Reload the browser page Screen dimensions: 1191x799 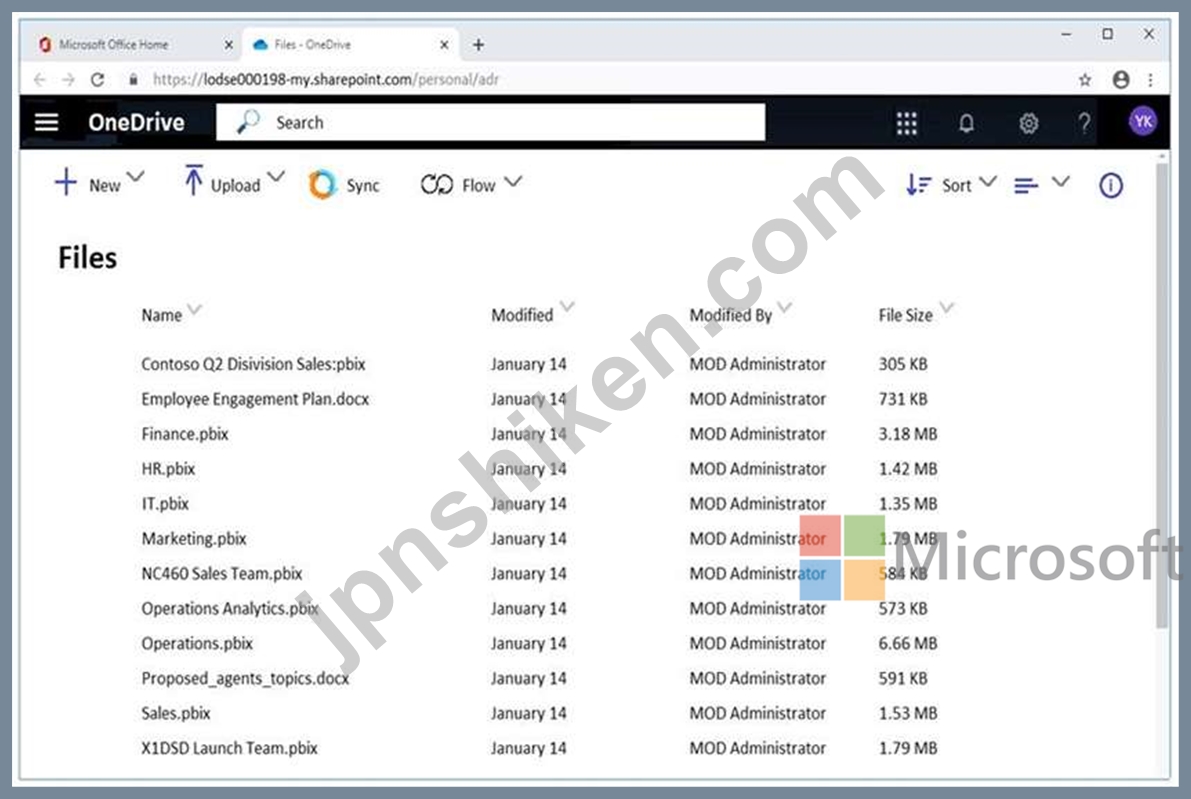tap(97, 80)
